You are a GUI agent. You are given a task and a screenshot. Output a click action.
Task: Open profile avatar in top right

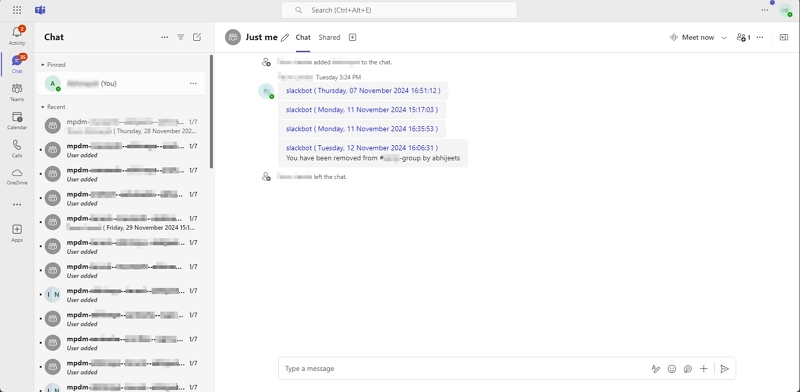coord(785,10)
